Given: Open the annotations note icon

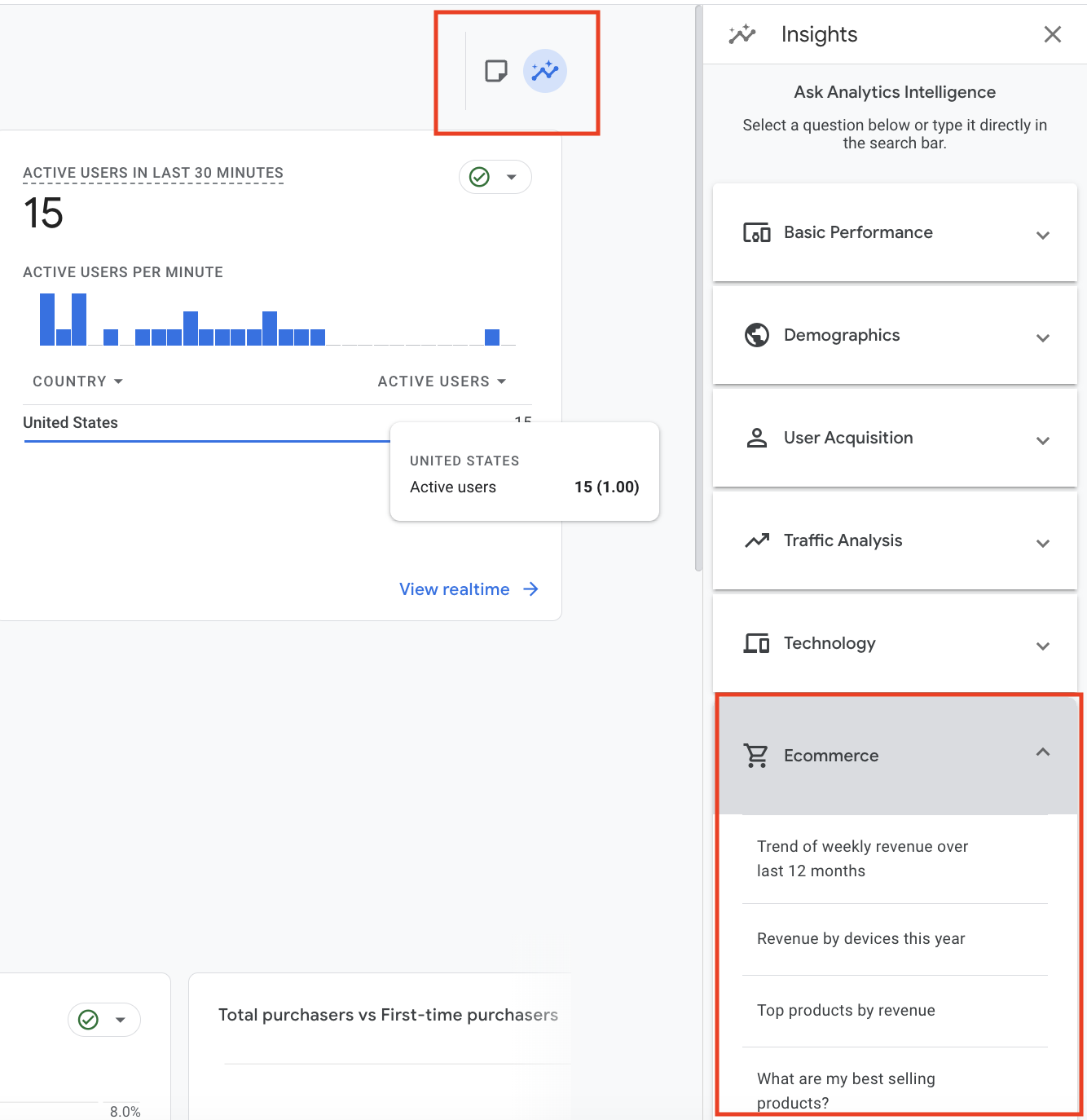Looking at the screenshot, I should [495, 71].
